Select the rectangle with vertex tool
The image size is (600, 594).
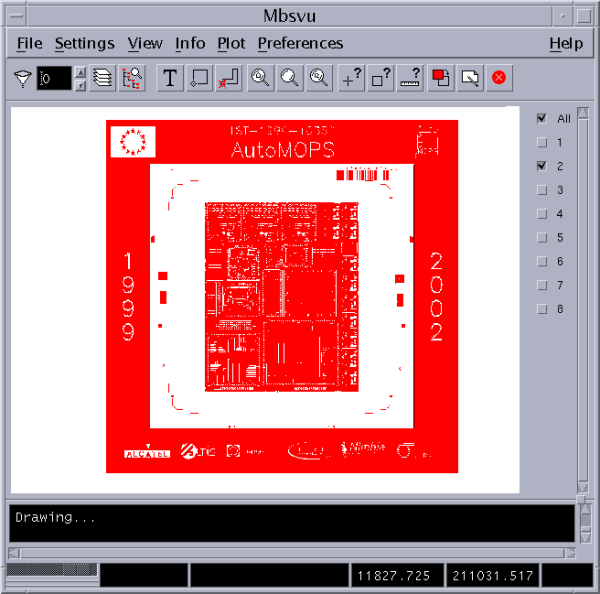tap(199, 78)
